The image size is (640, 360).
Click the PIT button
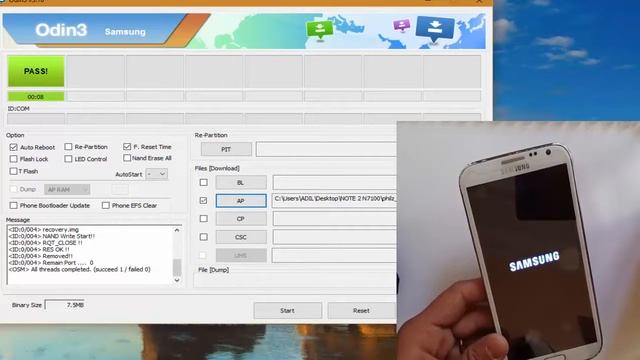[226, 149]
